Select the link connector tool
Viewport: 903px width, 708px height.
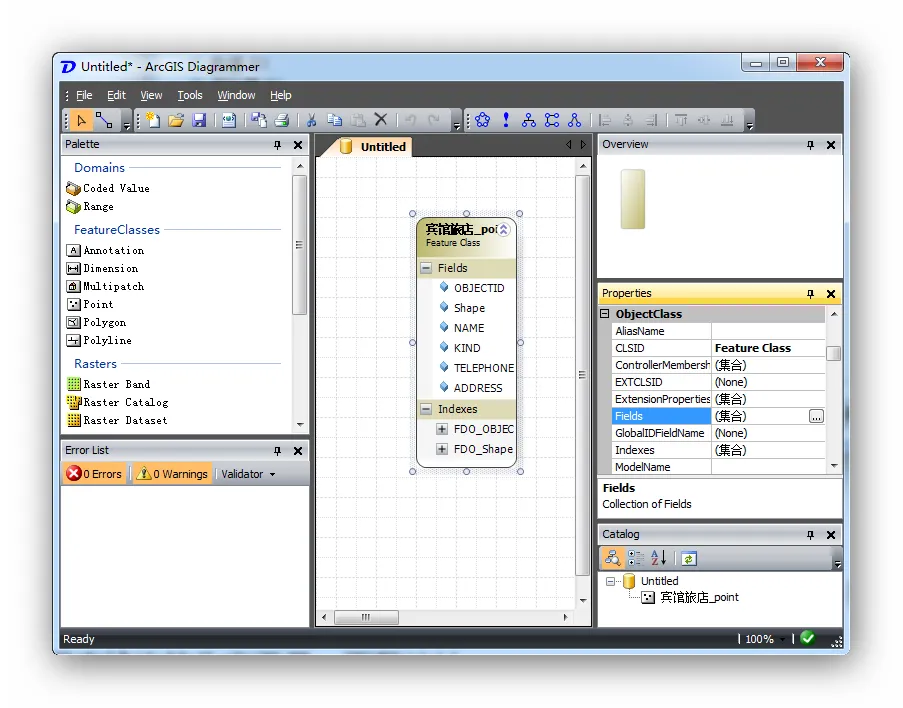[x=105, y=121]
